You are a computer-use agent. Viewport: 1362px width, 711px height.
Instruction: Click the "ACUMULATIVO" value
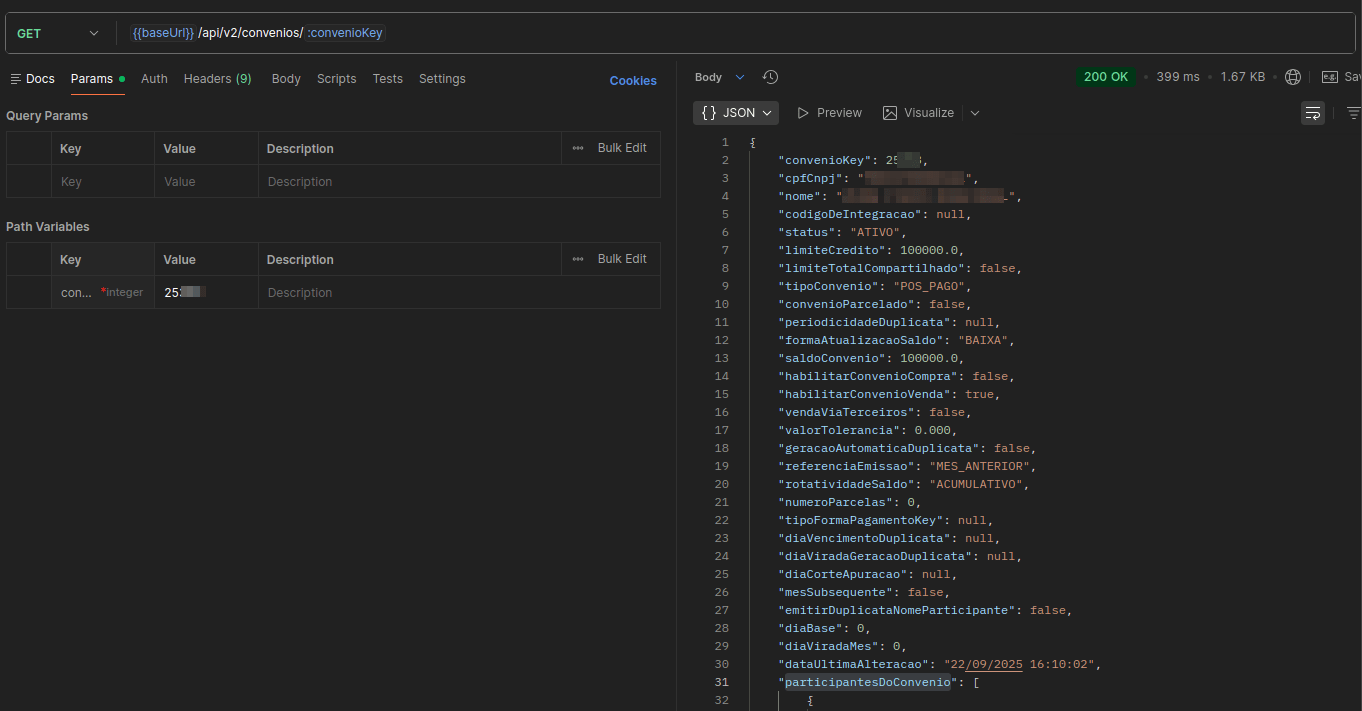[x=976, y=484]
